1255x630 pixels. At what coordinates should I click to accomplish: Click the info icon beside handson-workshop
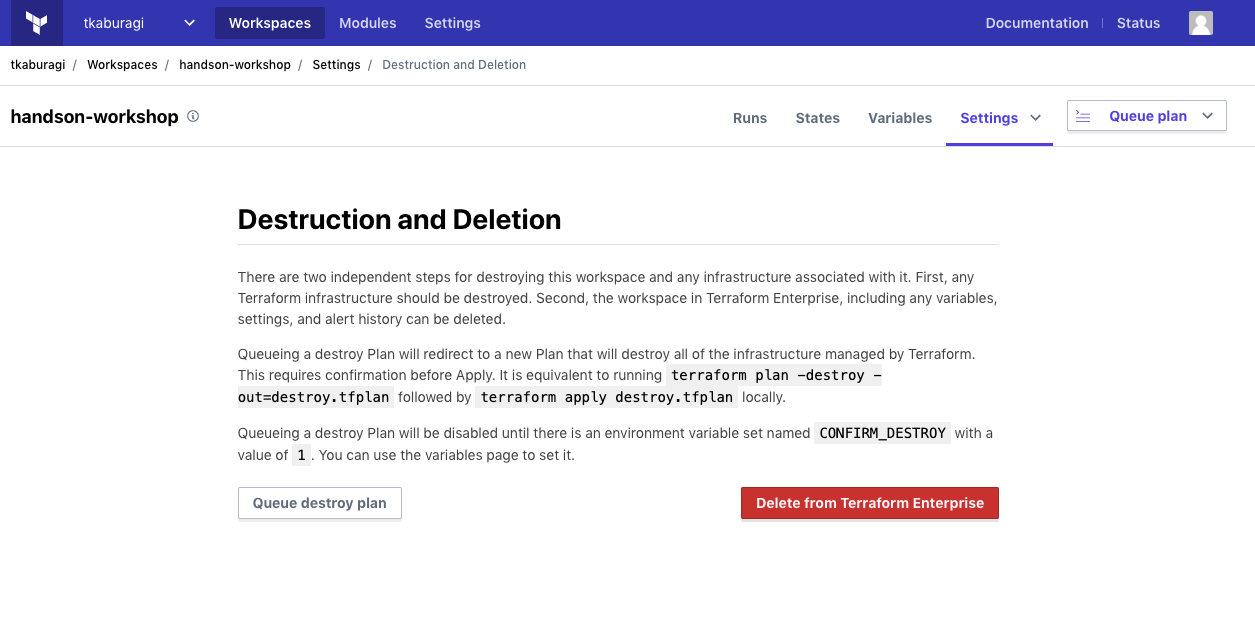click(x=193, y=116)
